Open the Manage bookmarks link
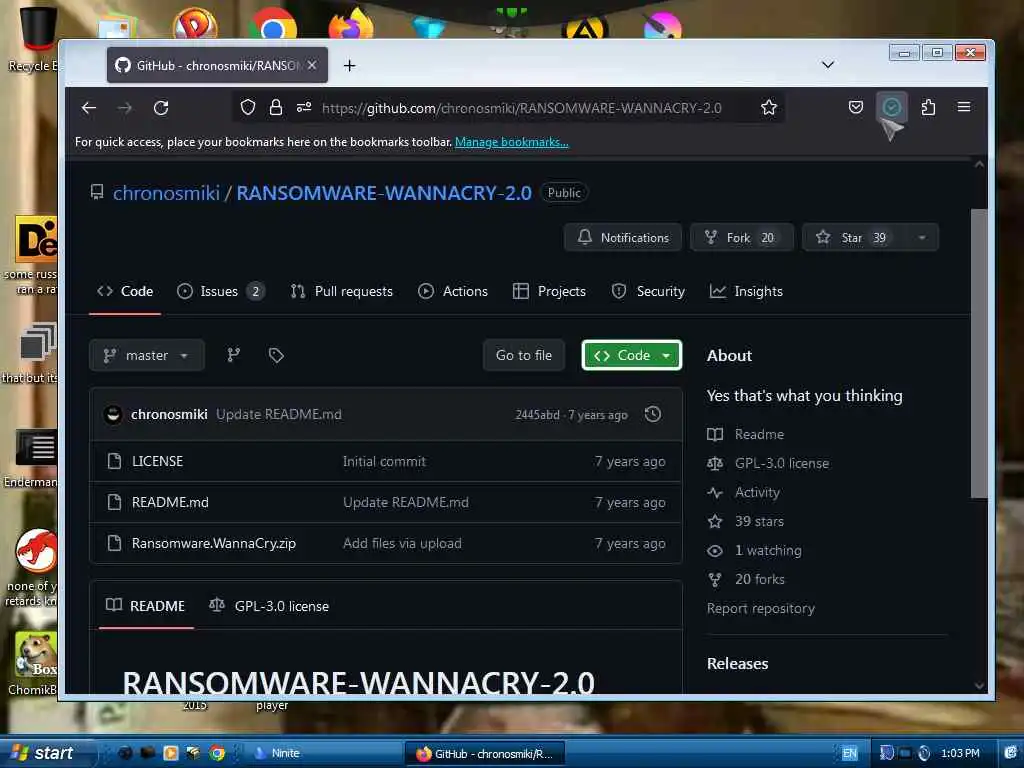 [511, 142]
